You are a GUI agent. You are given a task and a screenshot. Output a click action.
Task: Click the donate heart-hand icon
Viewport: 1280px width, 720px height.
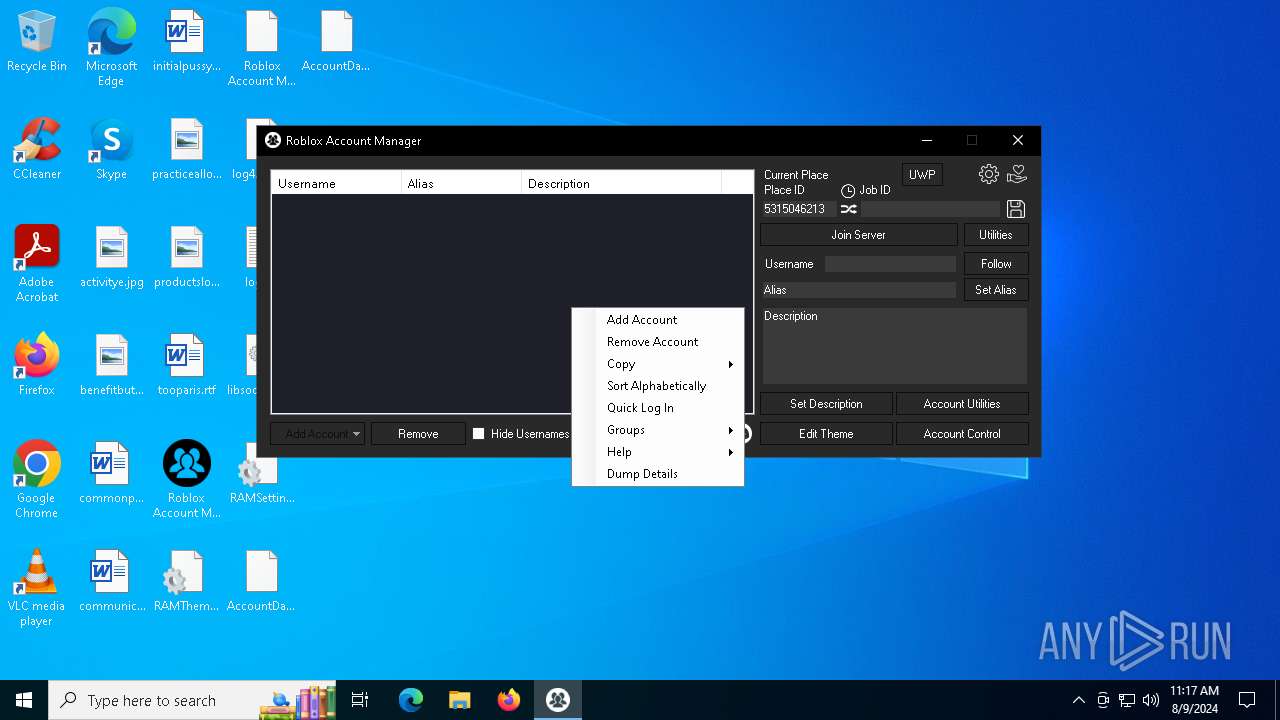[1017, 174]
